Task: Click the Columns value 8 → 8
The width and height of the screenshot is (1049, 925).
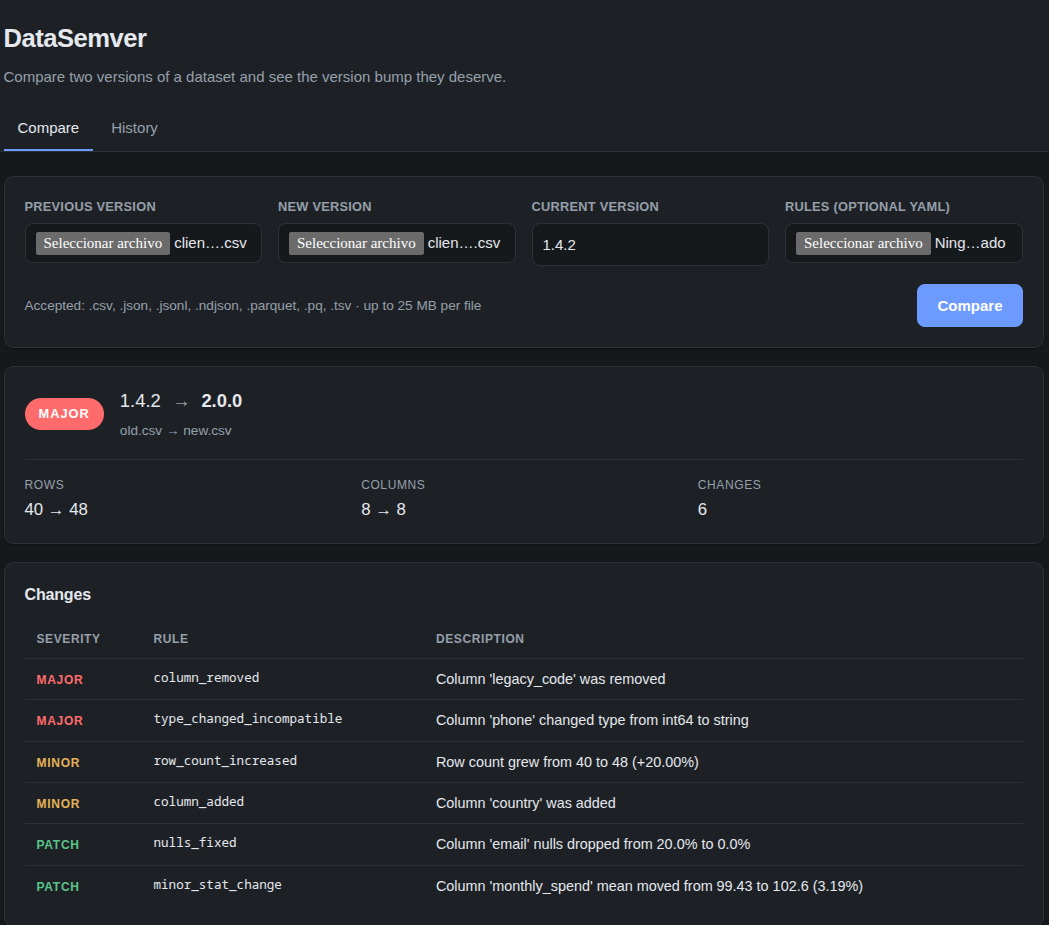Action: [x=383, y=510]
